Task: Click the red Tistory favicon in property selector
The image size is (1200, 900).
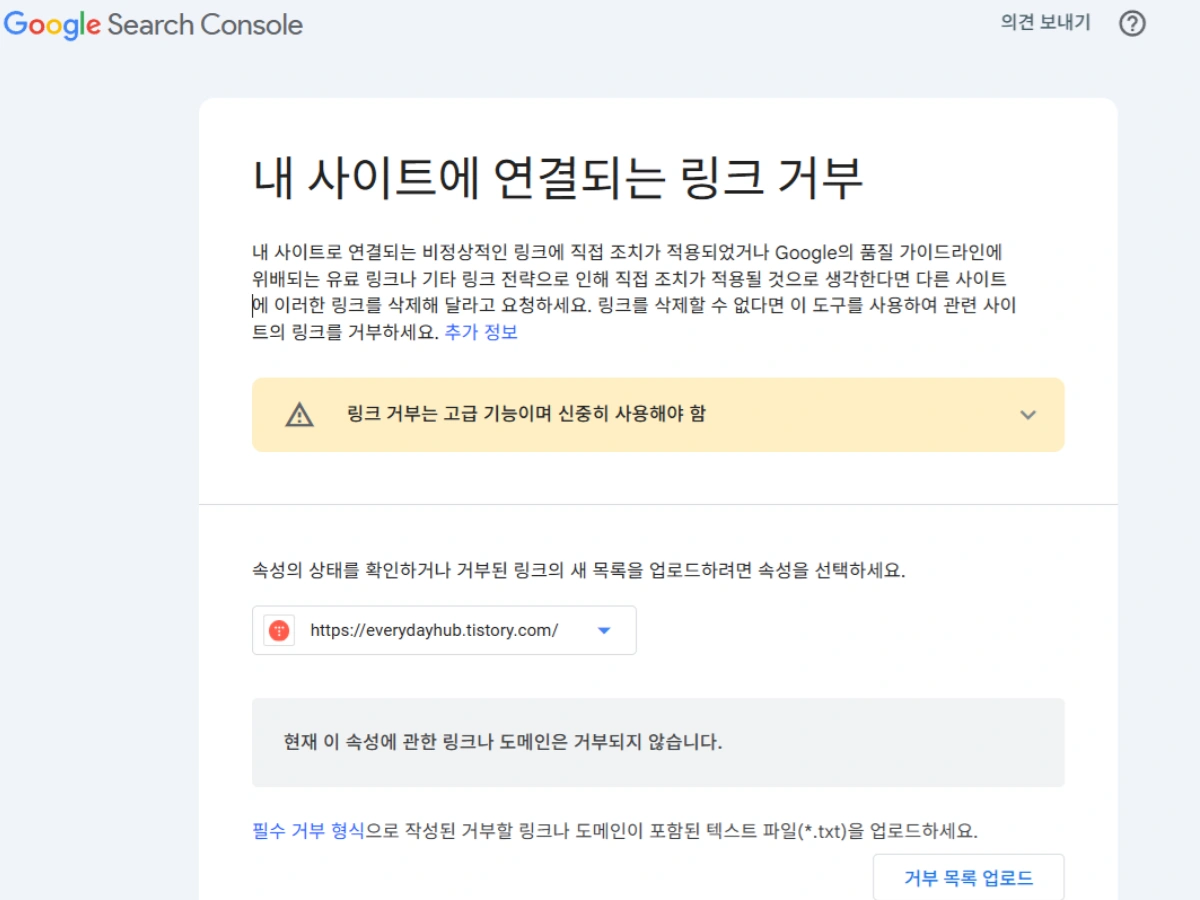Action: (x=279, y=630)
